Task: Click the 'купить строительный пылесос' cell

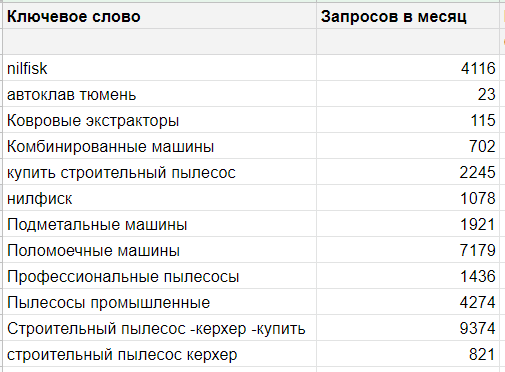Action: [160, 172]
